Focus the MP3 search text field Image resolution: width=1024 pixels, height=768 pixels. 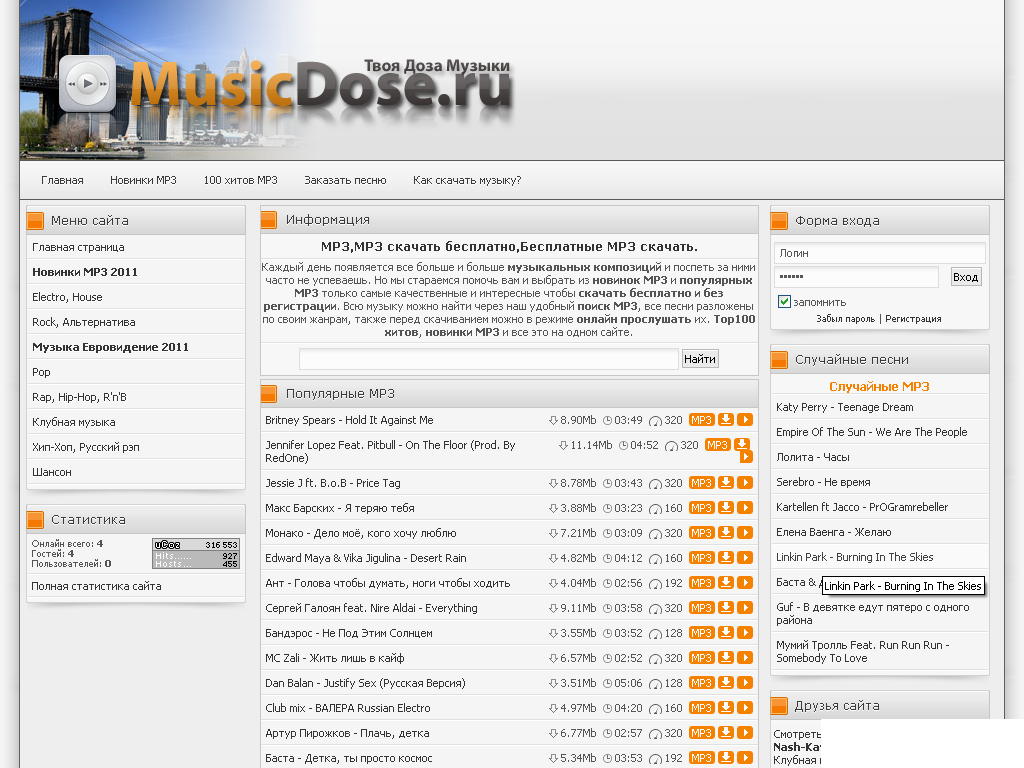coord(488,359)
